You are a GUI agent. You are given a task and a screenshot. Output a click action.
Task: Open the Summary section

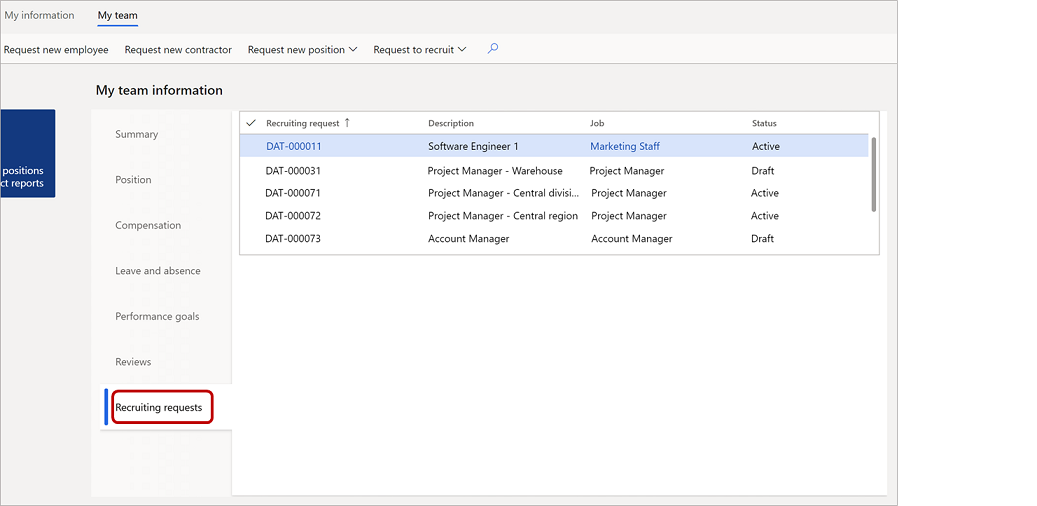coord(137,134)
